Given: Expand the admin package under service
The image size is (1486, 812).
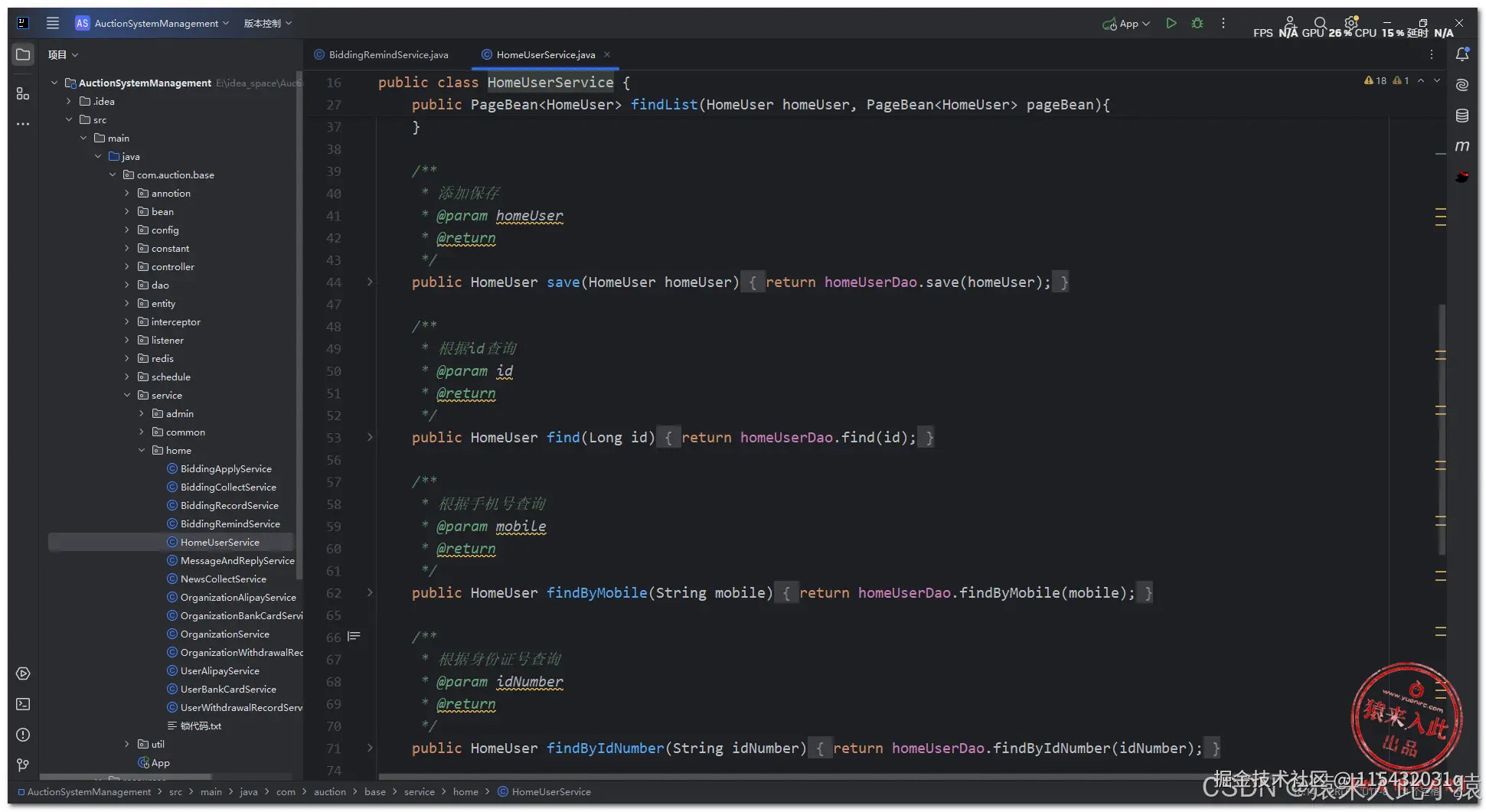Looking at the screenshot, I should tap(142, 413).
